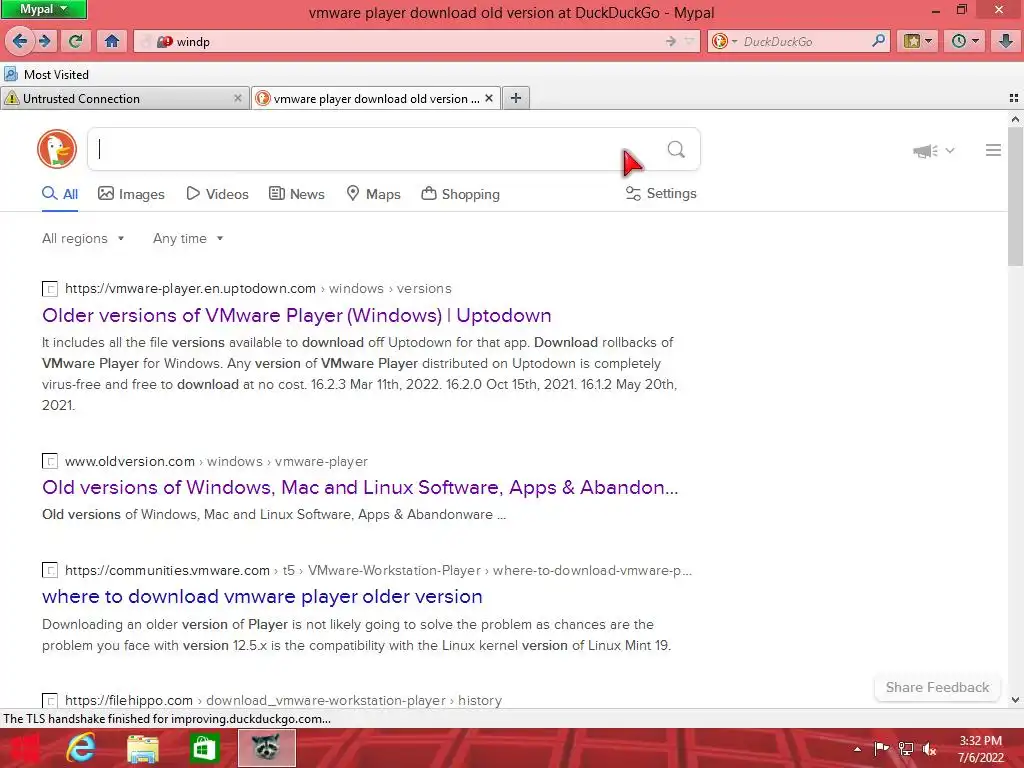
Task: Click the muted volume tray icon
Action: [x=929, y=749]
